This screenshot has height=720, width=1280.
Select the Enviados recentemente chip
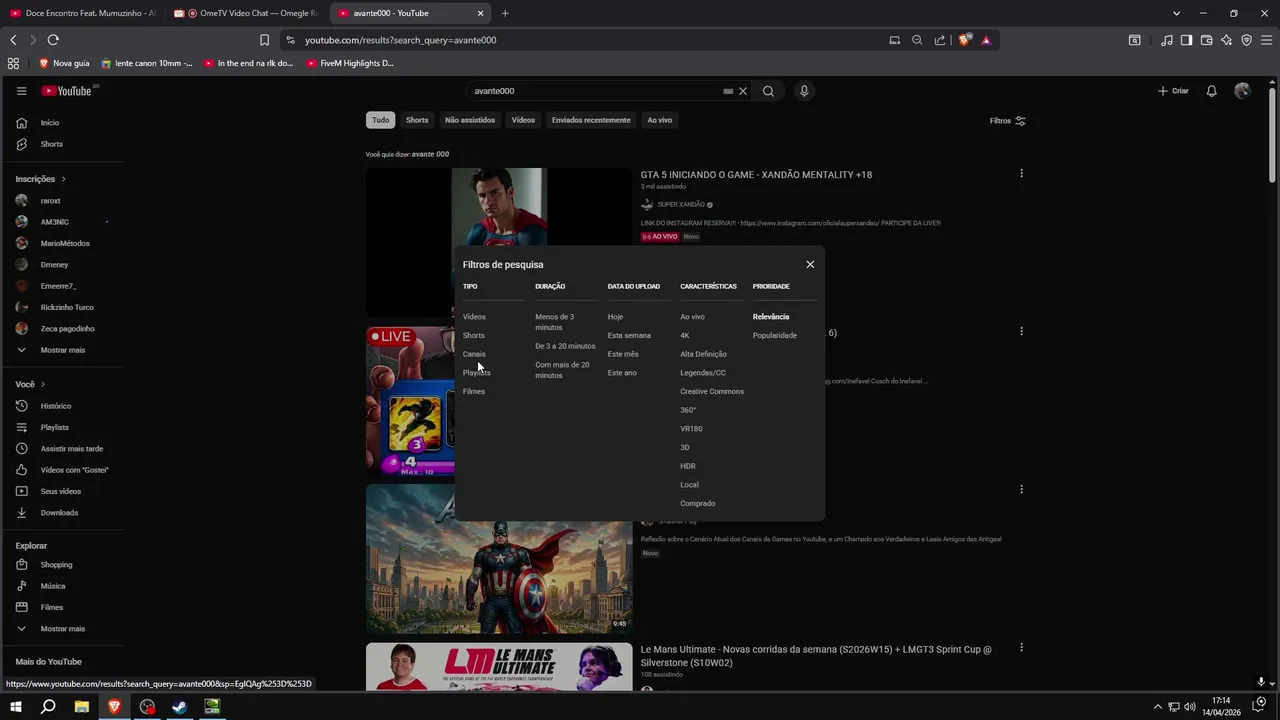[591, 120]
